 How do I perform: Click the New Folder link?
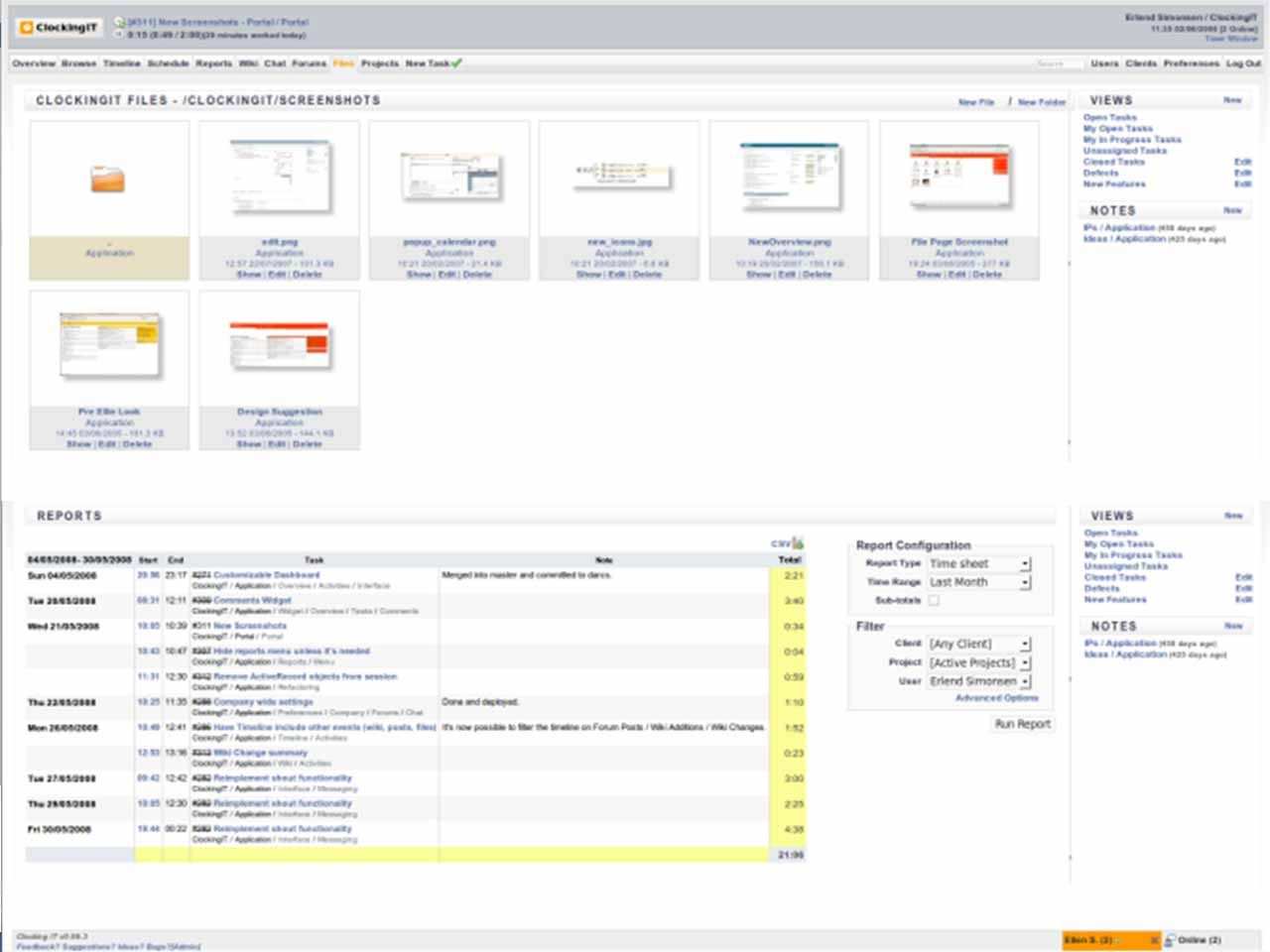pyautogui.click(x=1041, y=102)
